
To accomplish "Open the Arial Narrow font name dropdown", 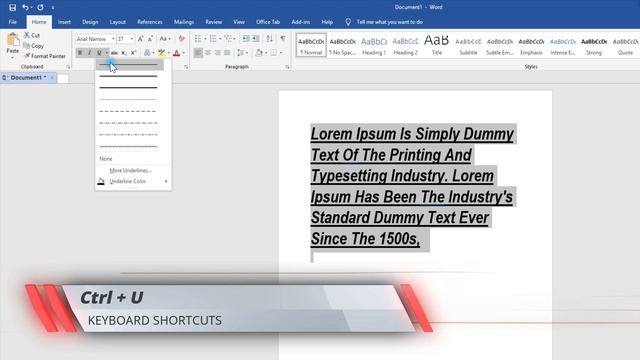I will (x=113, y=39).
